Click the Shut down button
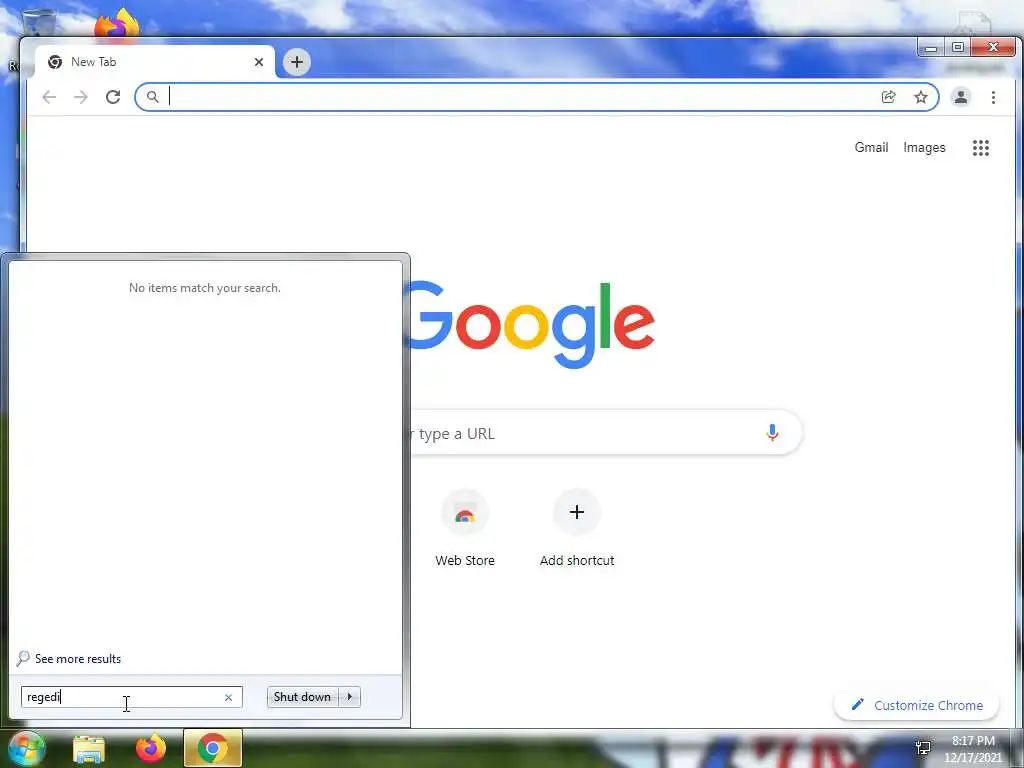Image resolution: width=1024 pixels, height=768 pixels. pyautogui.click(x=302, y=697)
